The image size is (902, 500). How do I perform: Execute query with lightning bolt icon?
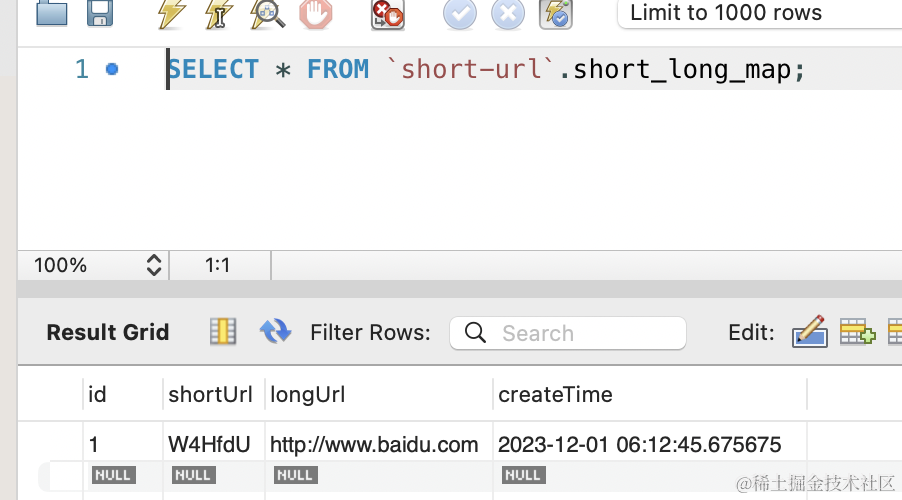171,14
